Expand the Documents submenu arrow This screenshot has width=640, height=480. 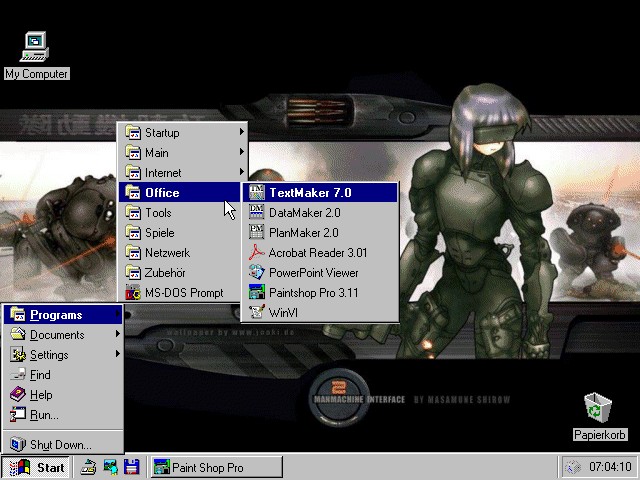point(118,334)
